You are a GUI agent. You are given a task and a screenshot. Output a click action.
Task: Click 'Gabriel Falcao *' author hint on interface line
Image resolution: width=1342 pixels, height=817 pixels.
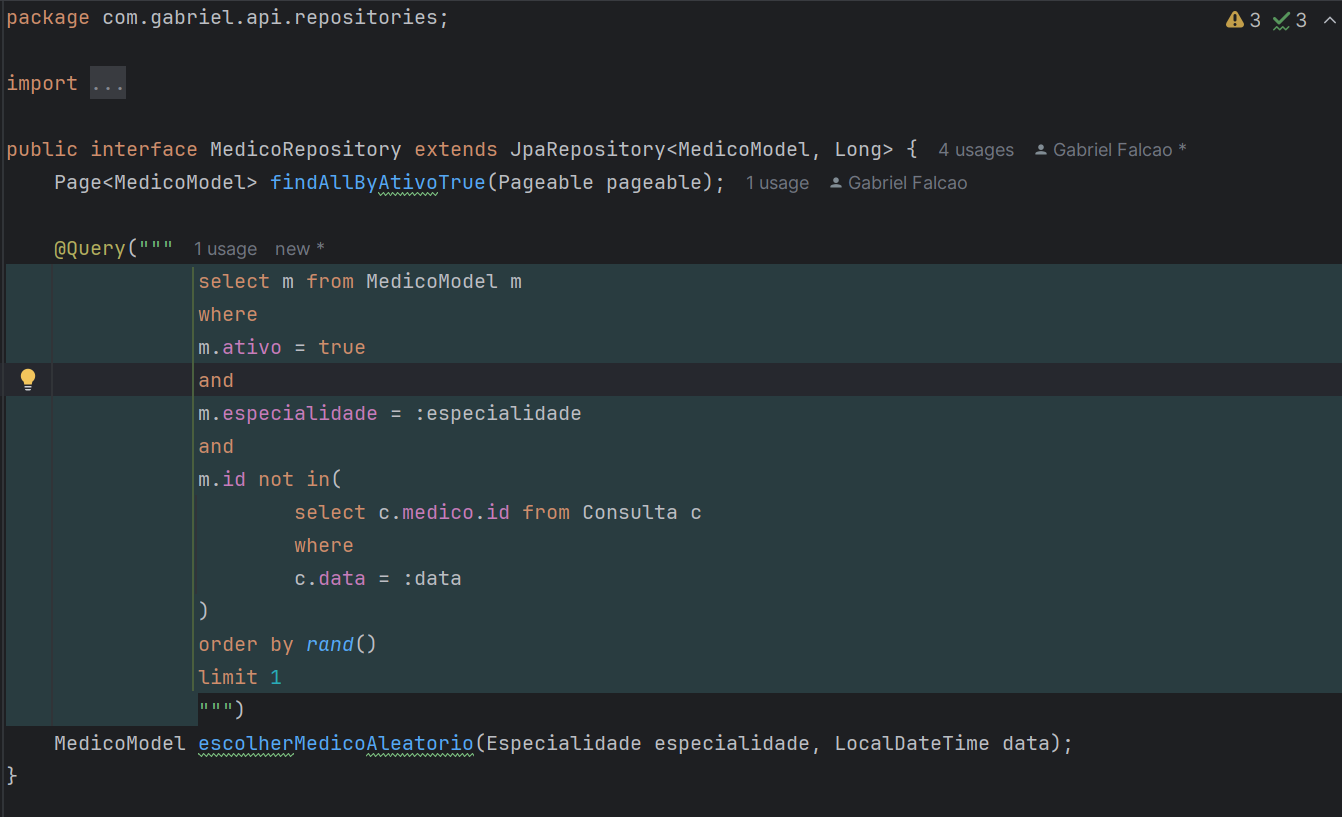[1111, 150]
